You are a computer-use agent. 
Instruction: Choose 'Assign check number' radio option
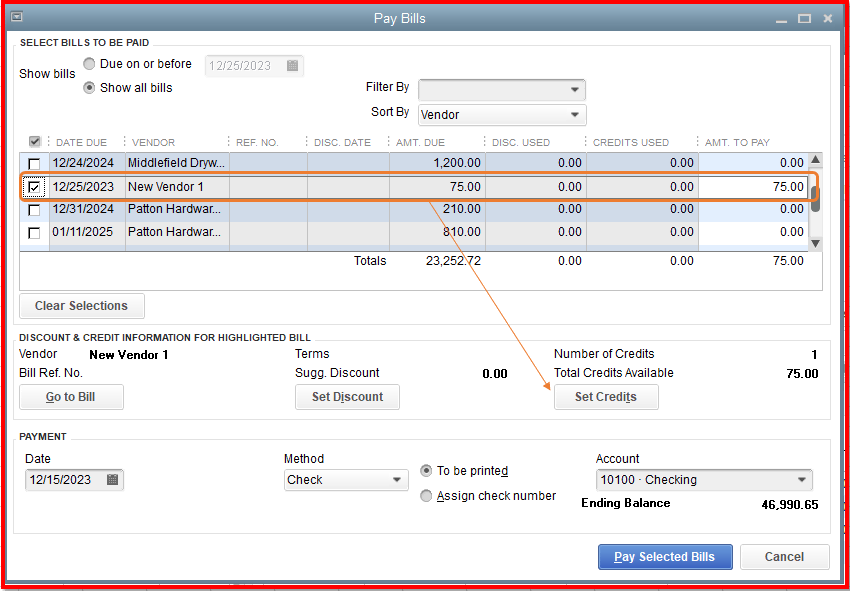(x=427, y=496)
